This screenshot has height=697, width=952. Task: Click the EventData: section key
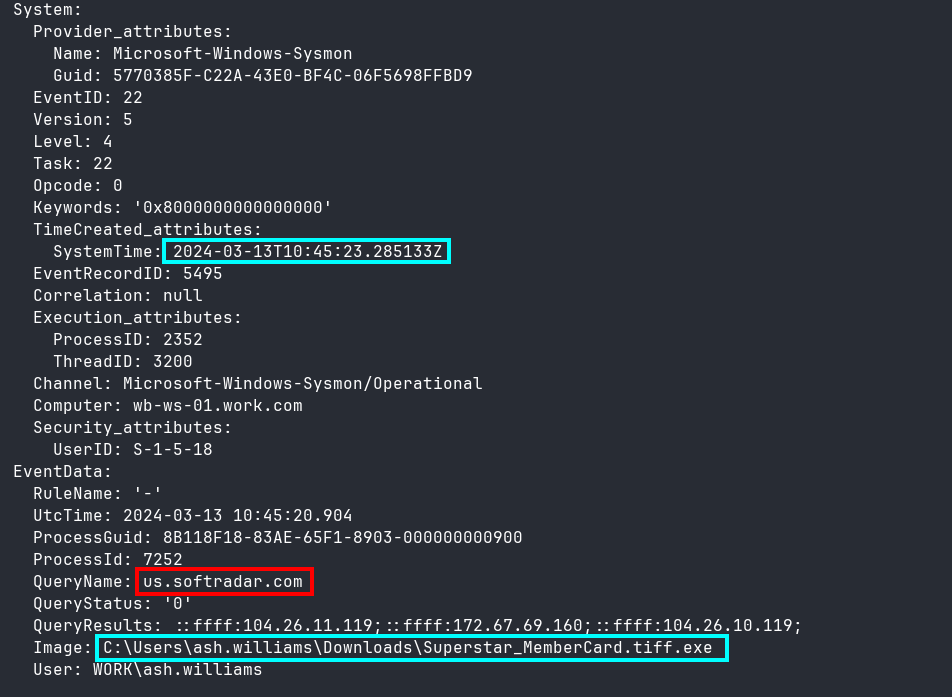(x=63, y=472)
